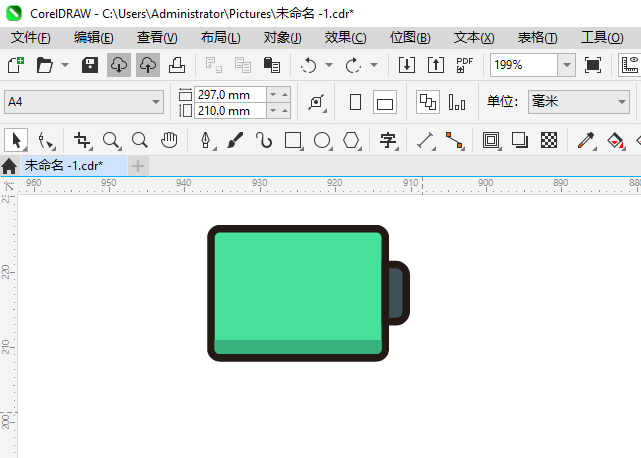641x458 pixels.
Task: Undo the last action
Action: 308,65
